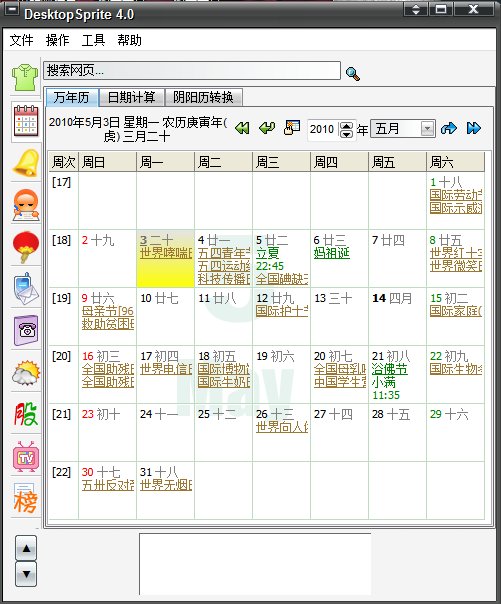The image size is (501, 604).
Task: Open the purple telephone book icon
Action: (x=26, y=331)
